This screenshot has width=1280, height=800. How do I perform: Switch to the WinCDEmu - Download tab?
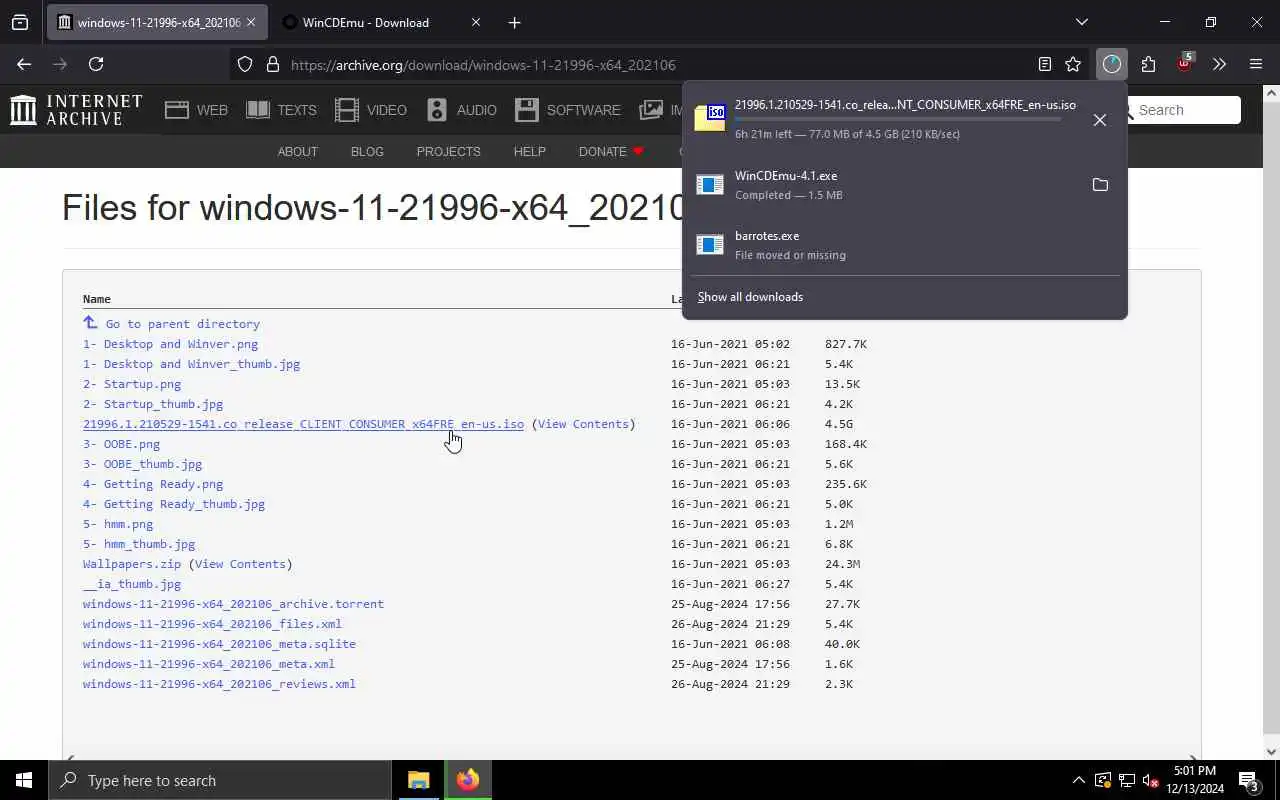pos(380,22)
